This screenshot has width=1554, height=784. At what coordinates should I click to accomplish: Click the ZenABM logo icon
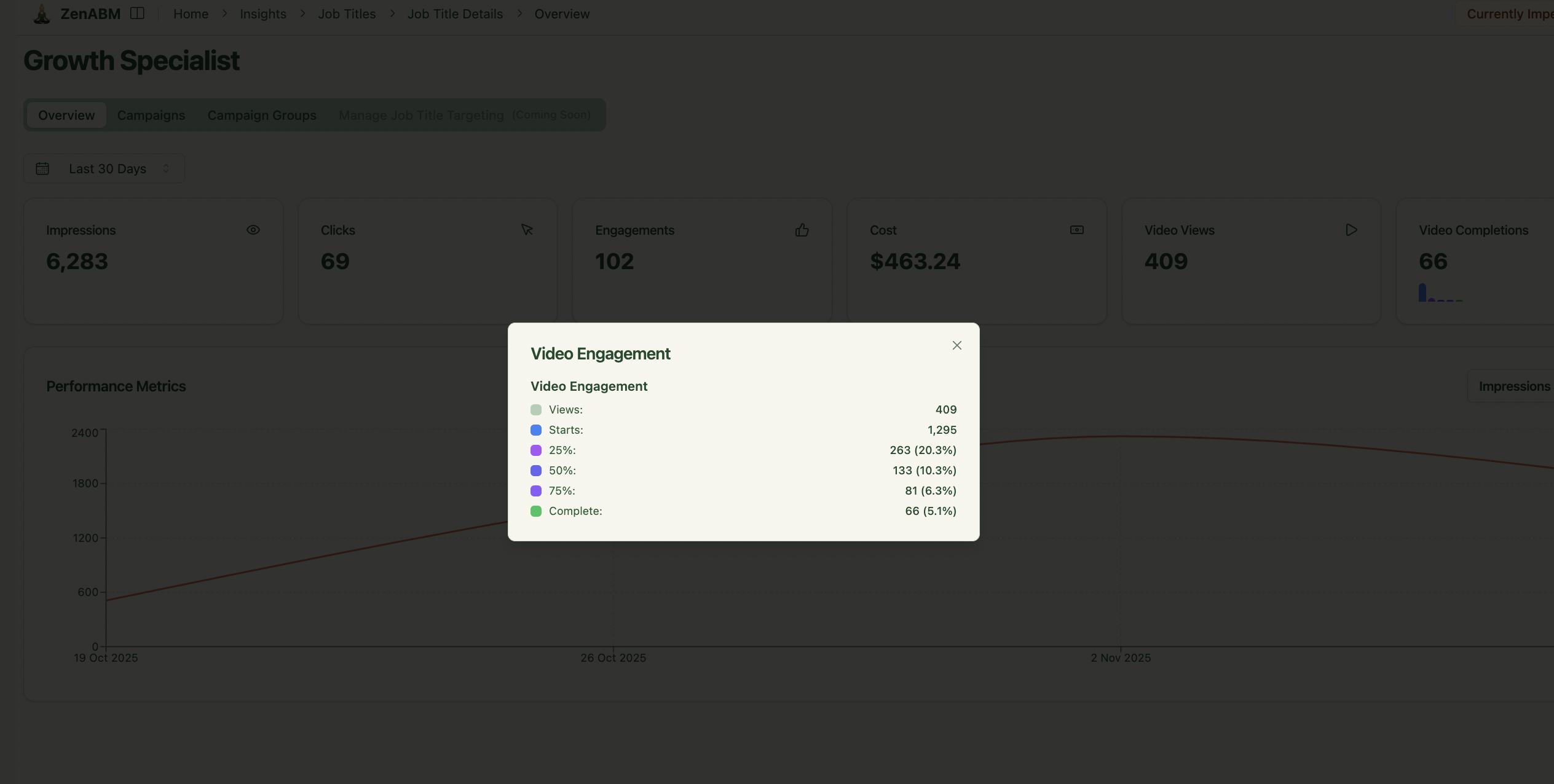(41, 14)
